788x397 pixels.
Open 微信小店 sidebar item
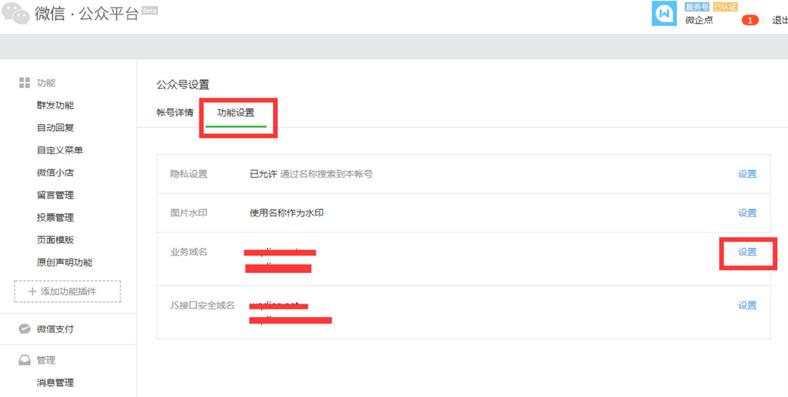pos(55,172)
